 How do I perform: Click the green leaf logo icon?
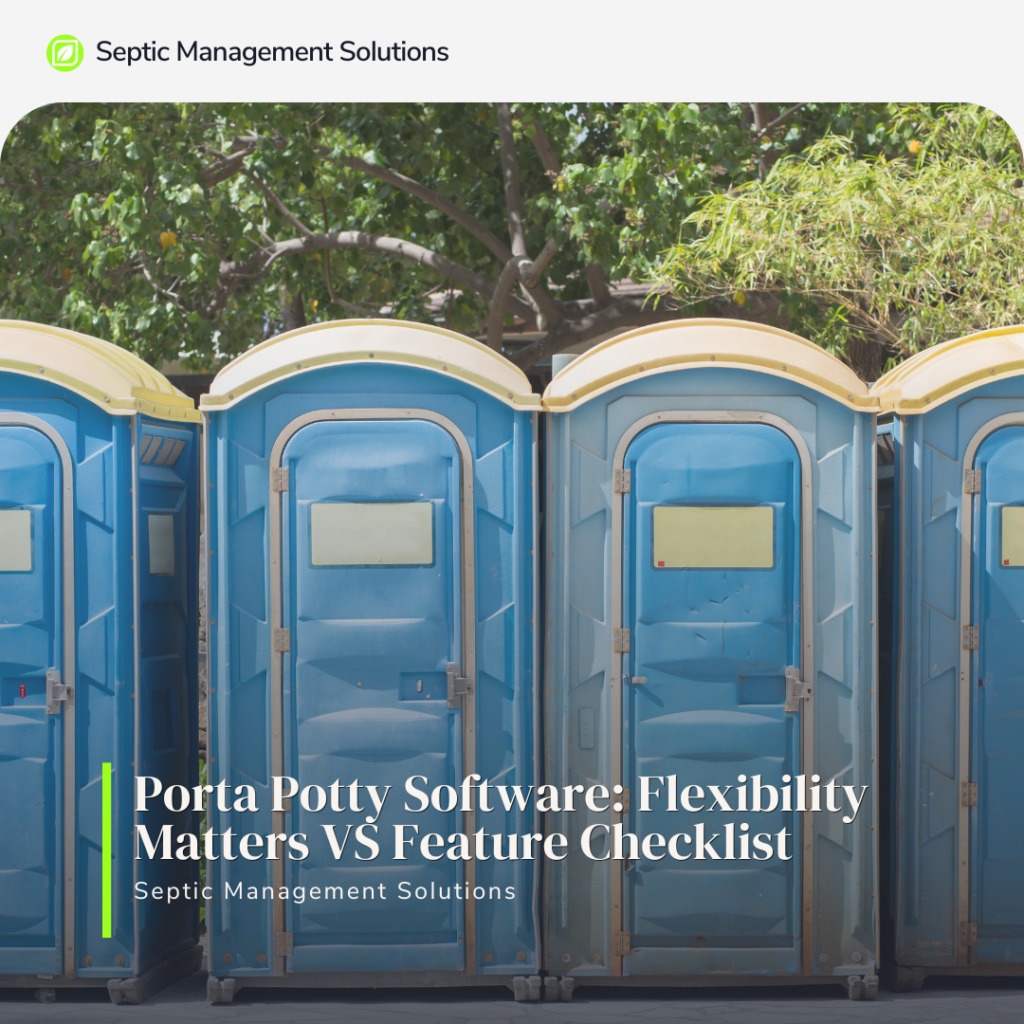[x=65, y=53]
